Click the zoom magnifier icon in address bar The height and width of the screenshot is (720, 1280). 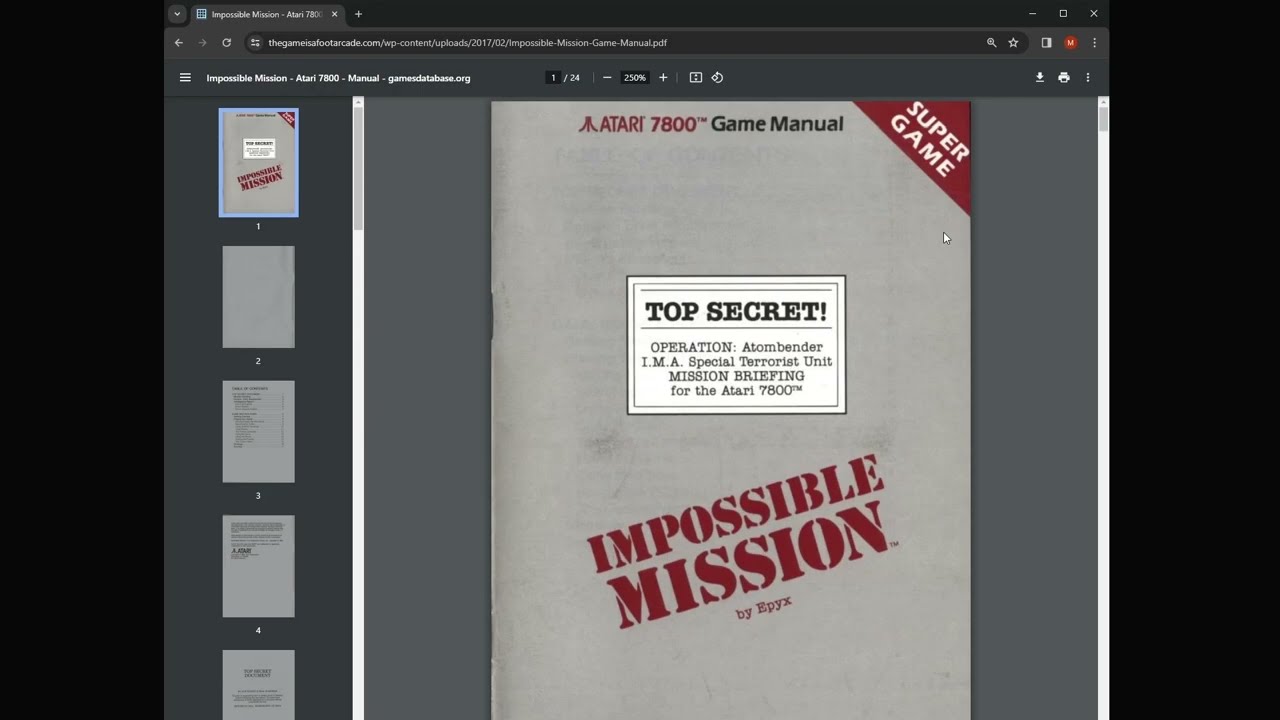[991, 43]
